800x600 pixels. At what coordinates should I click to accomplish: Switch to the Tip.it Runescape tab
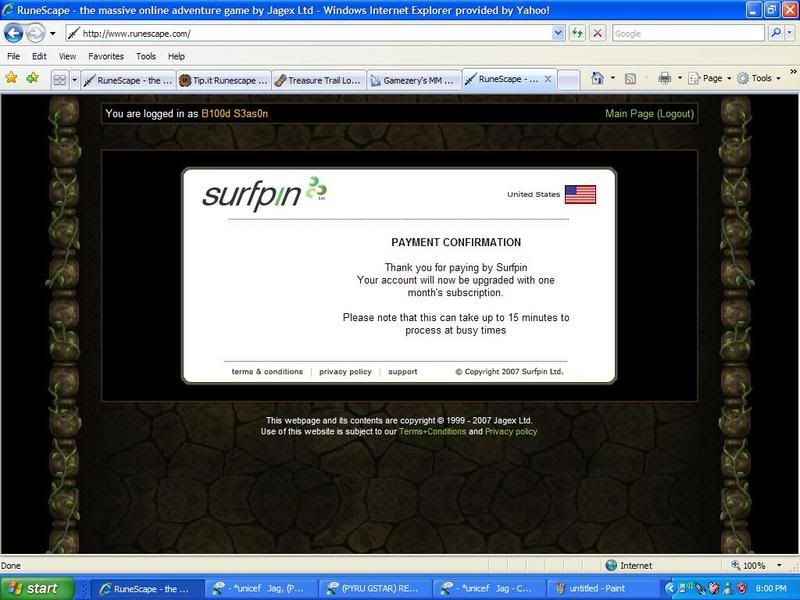(x=223, y=80)
